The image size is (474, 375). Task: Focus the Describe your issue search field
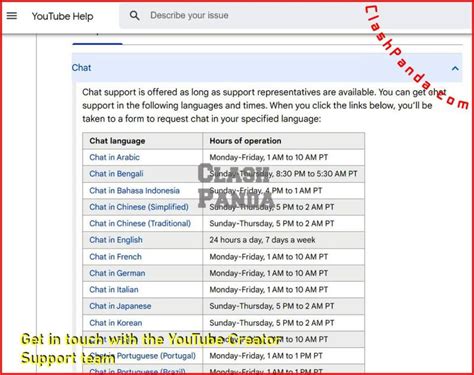(x=295, y=15)
